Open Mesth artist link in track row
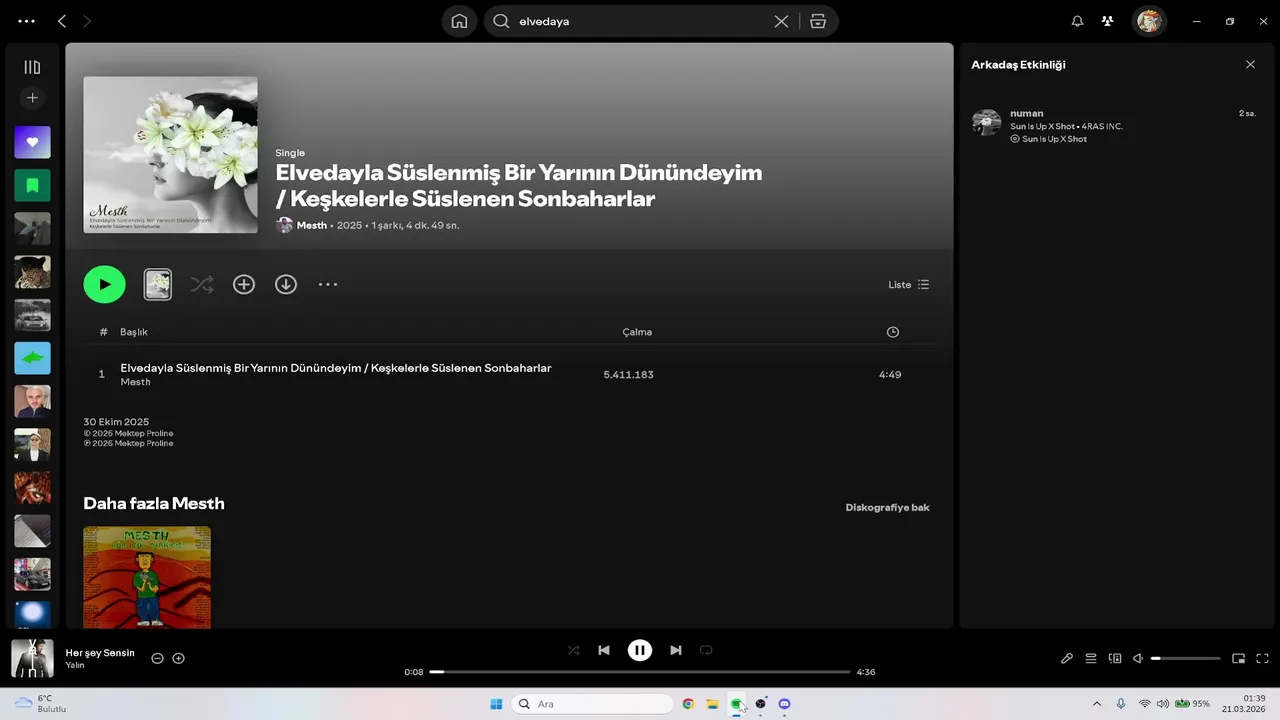Screen dimensions: 1280x720 tap(136, 382)
